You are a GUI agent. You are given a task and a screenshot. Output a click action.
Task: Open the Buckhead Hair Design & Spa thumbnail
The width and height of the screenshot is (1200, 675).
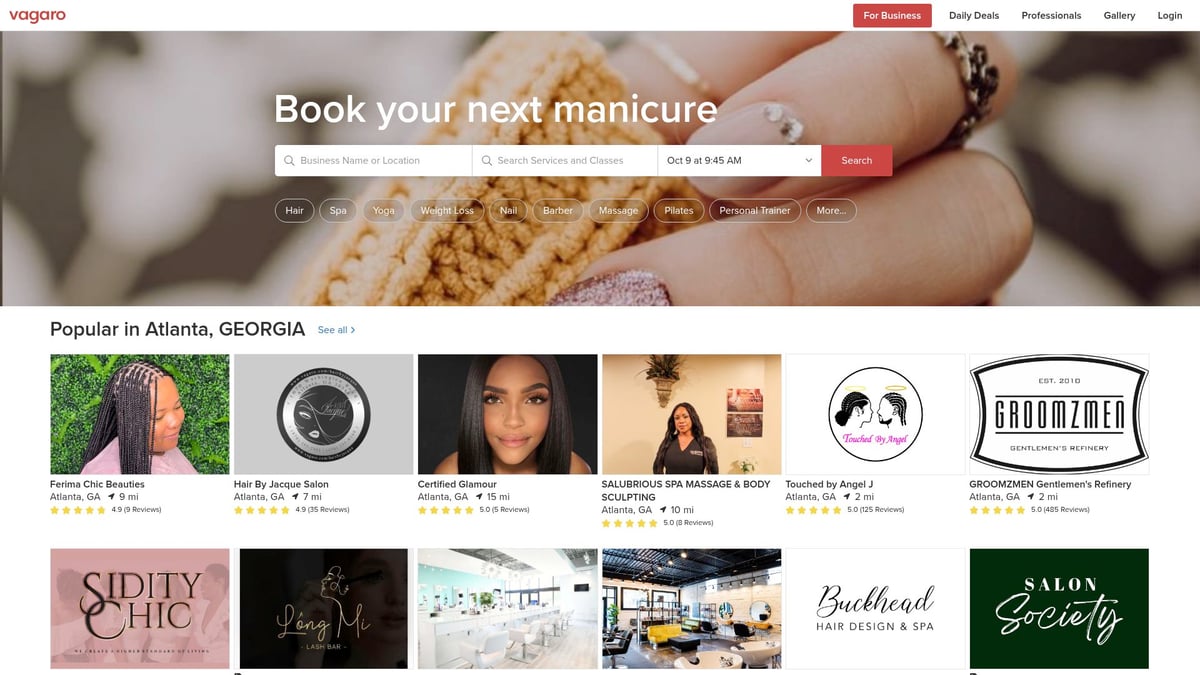(875, 608)
